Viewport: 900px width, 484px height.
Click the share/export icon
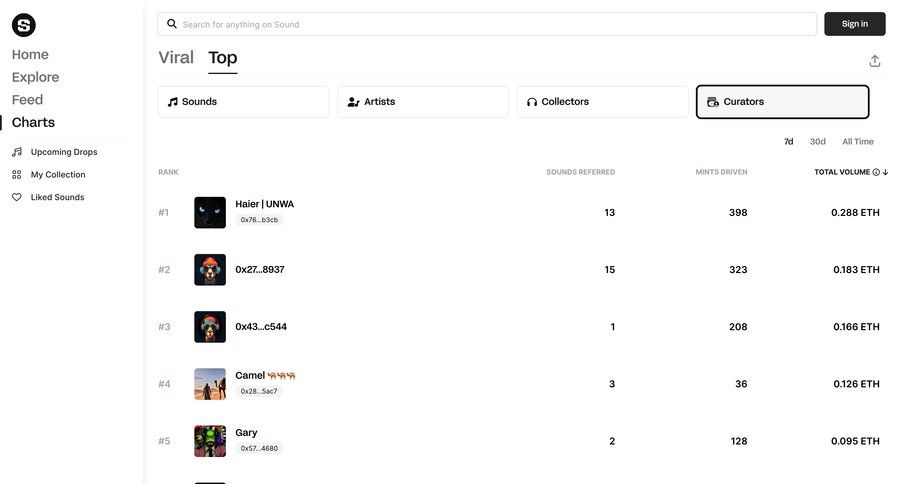pyautogui.click(x=875, y=61)
